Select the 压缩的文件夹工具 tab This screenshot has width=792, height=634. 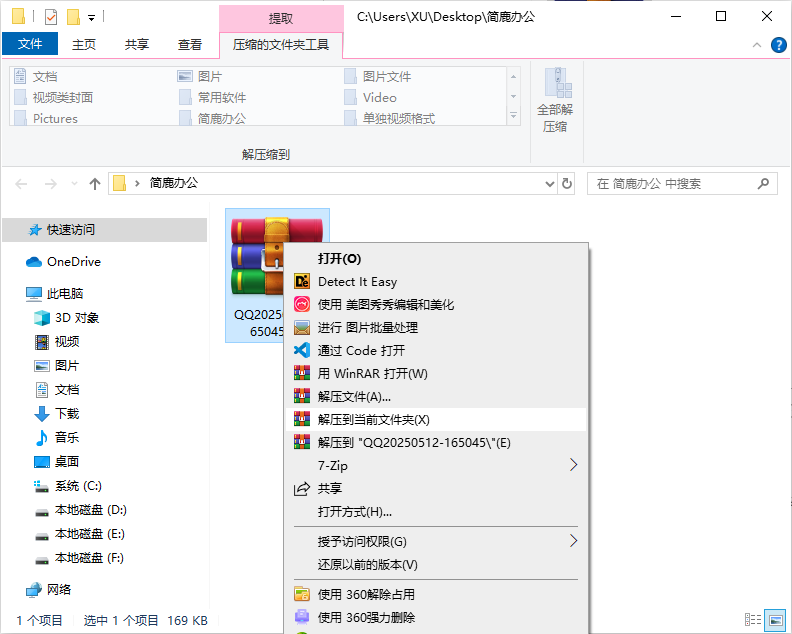pyautogui.click(x=281, y=45)
